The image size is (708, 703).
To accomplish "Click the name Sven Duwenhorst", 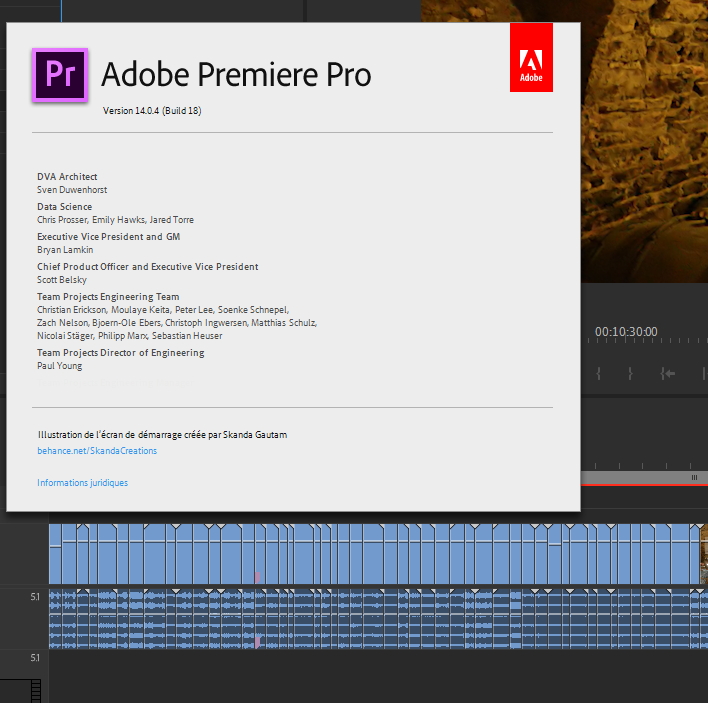I will (72, 190).
